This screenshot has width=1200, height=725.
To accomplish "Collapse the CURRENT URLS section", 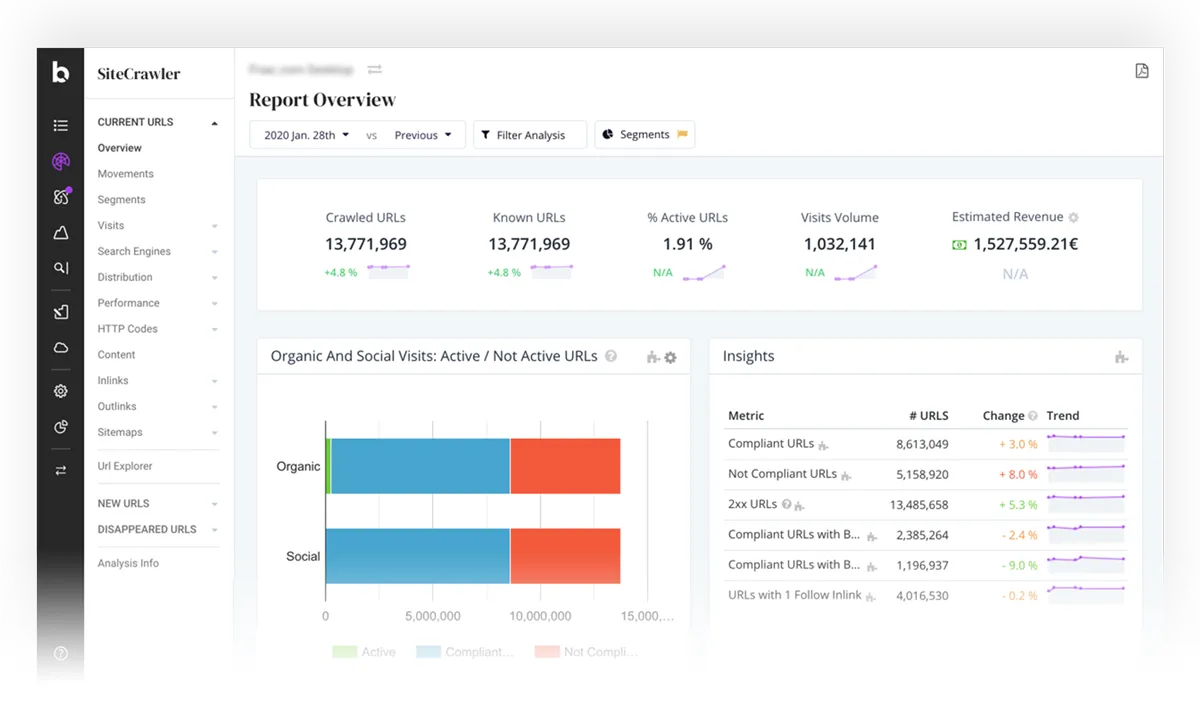I will click(214, 123).
